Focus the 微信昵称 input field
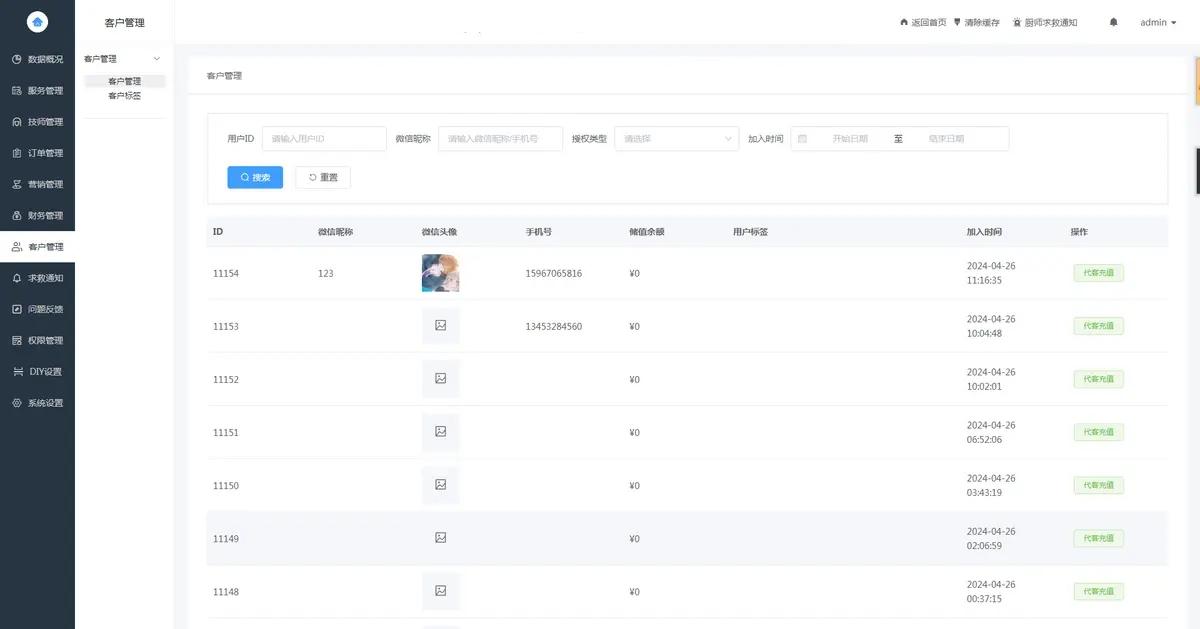Screen dimensions: 1200x629 (x=500, y=139)
